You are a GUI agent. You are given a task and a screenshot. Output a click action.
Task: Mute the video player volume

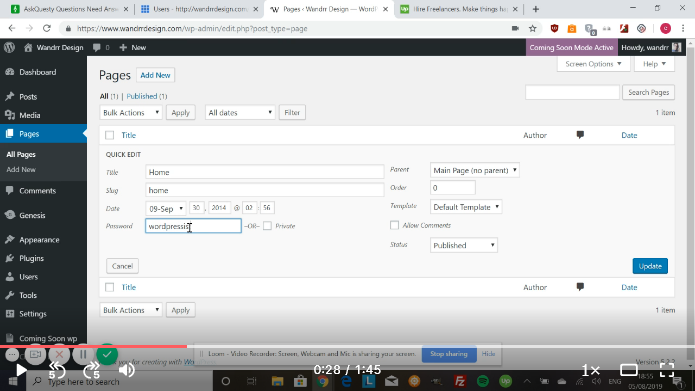click(x=126, y=370)
